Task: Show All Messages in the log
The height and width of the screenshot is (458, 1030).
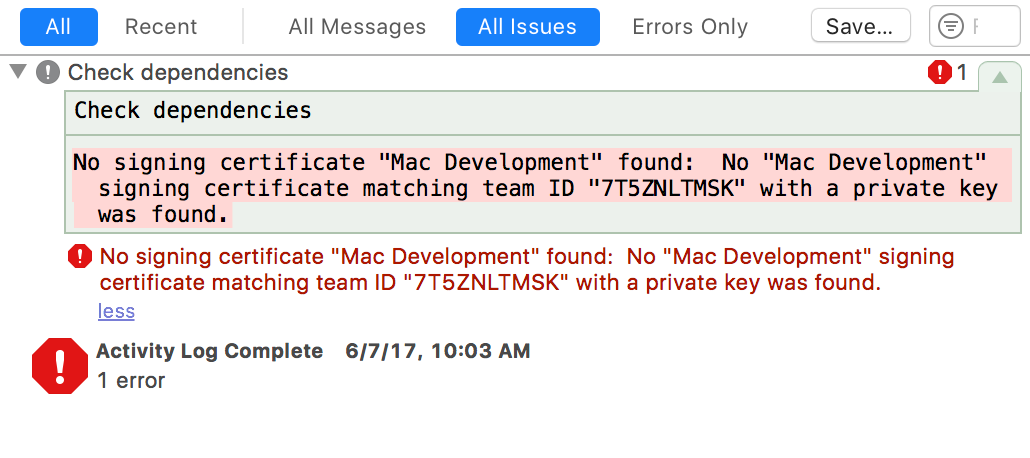Action: [x=357, y=27]
